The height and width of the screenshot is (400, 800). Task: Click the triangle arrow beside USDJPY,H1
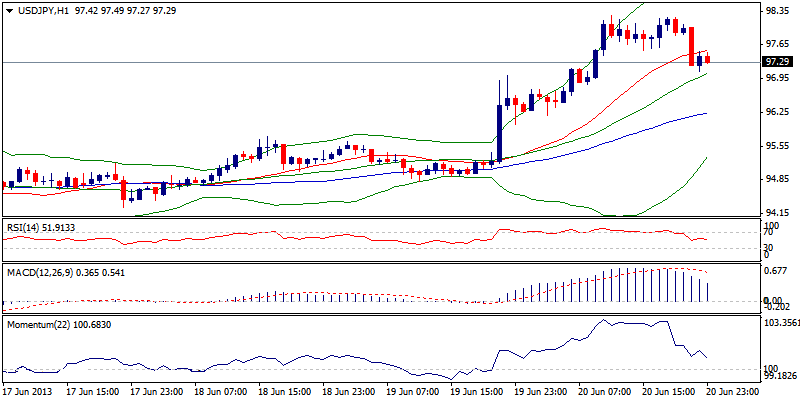10,9
